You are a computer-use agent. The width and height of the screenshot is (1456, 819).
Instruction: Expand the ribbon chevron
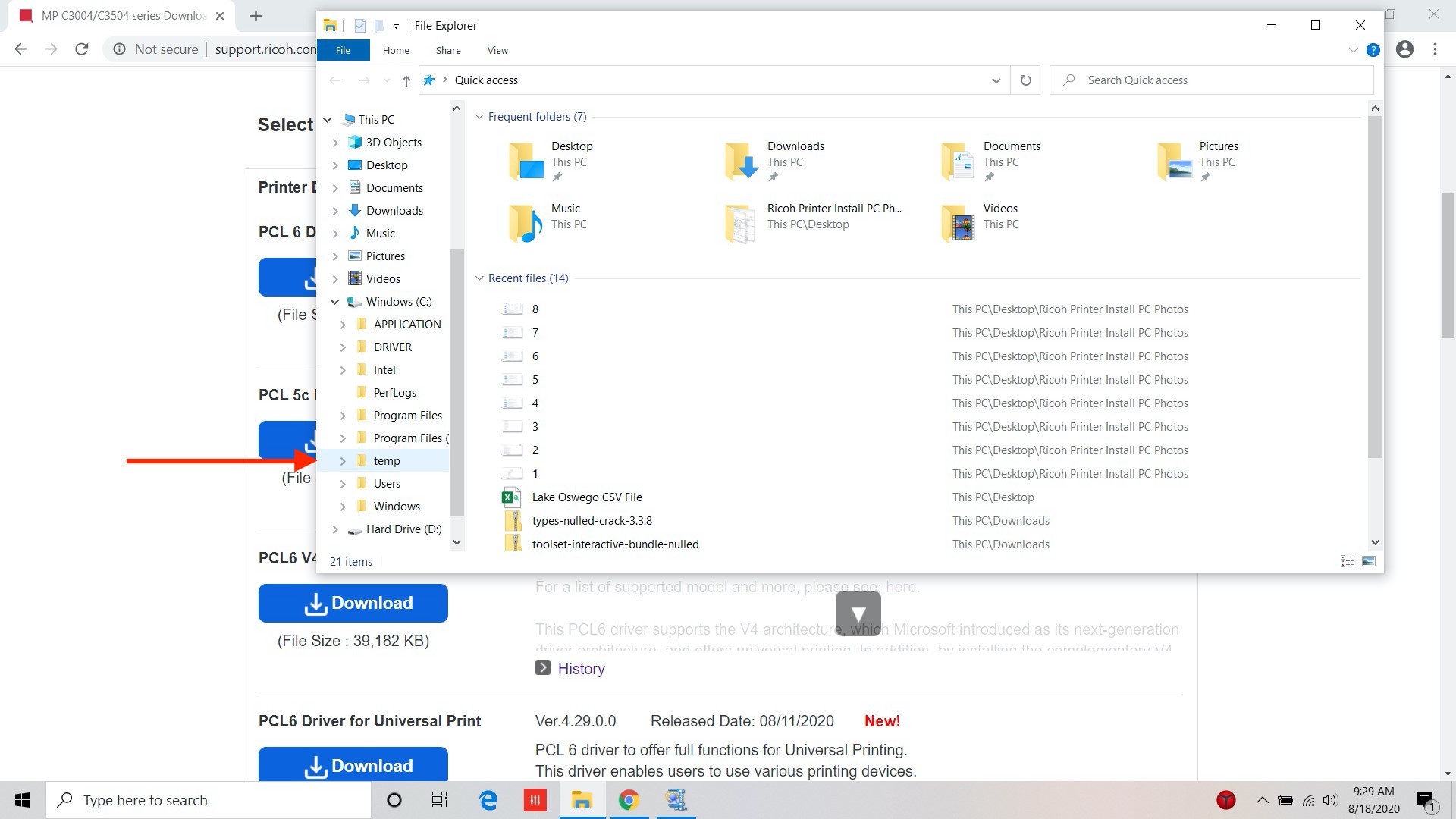1353,50
